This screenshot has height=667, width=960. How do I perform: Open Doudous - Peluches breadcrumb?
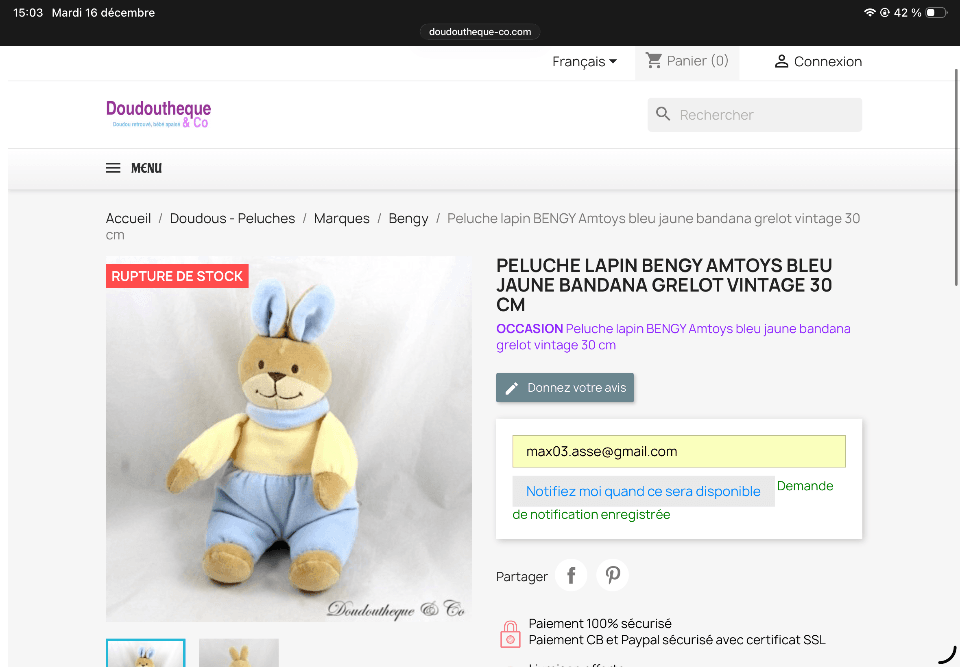pyautogui.click(x=232, y=218)
